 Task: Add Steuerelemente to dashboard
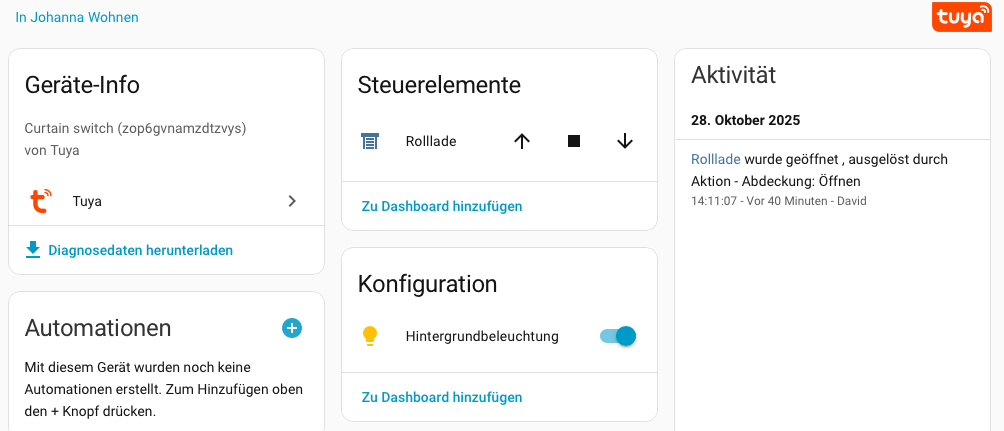tap(442, 206)
